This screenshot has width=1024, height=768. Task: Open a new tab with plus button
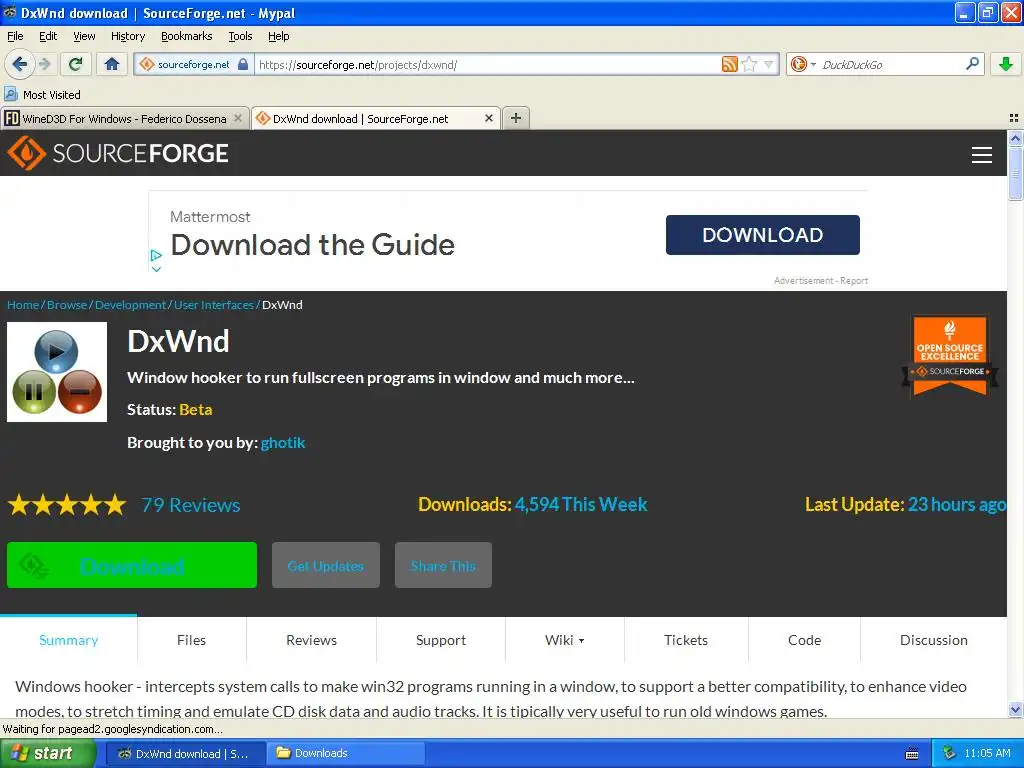[x=516, y=118]
